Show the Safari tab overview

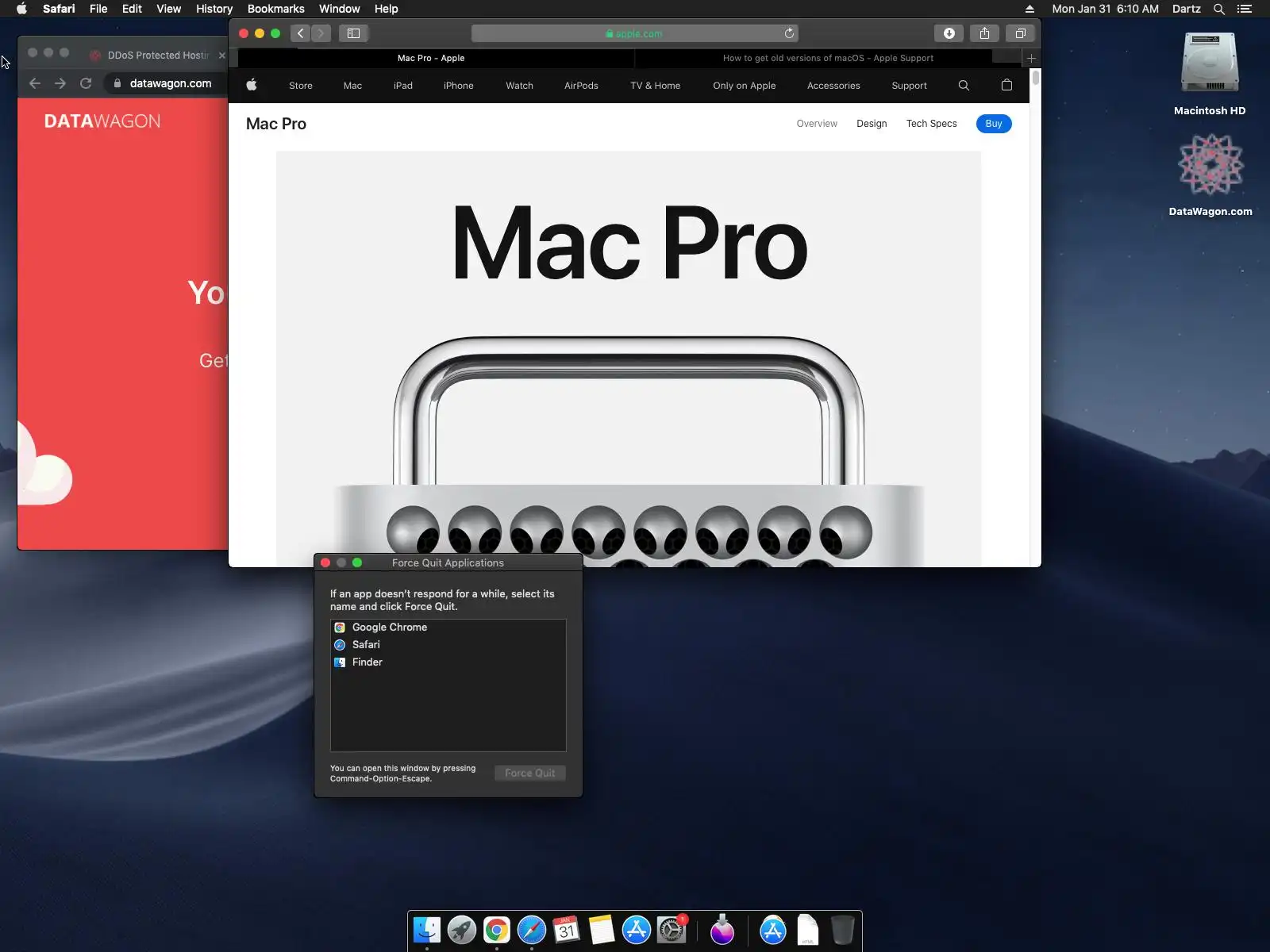[1020, 33]
